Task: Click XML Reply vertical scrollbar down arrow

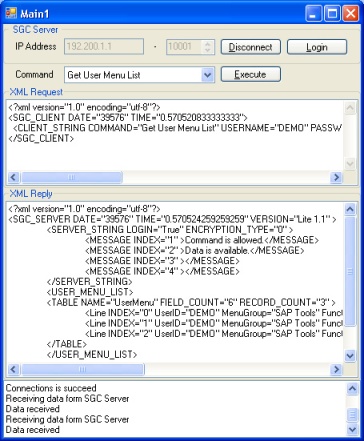Action: coord(350,356)
